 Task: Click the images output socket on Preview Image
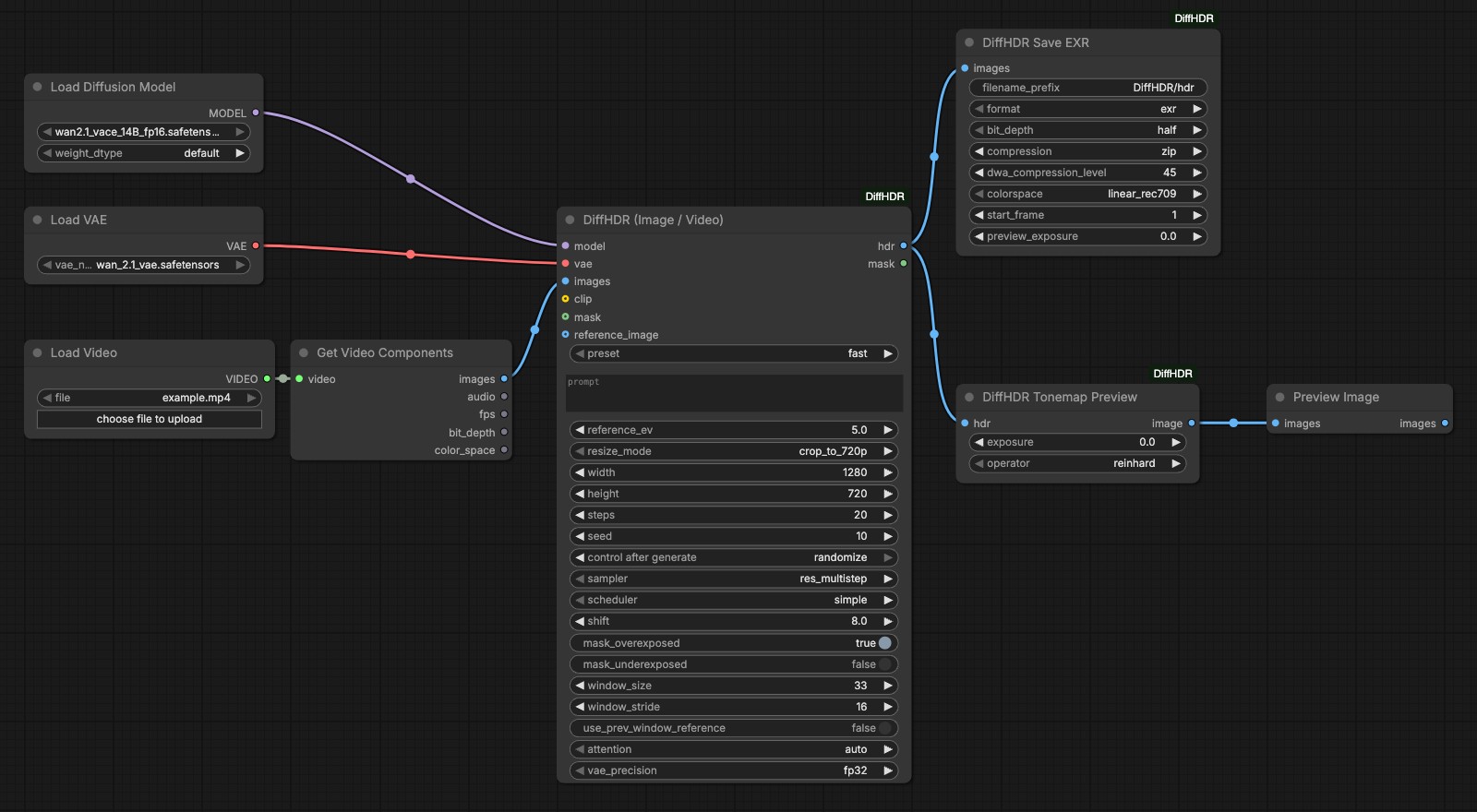click(1445, 423)
